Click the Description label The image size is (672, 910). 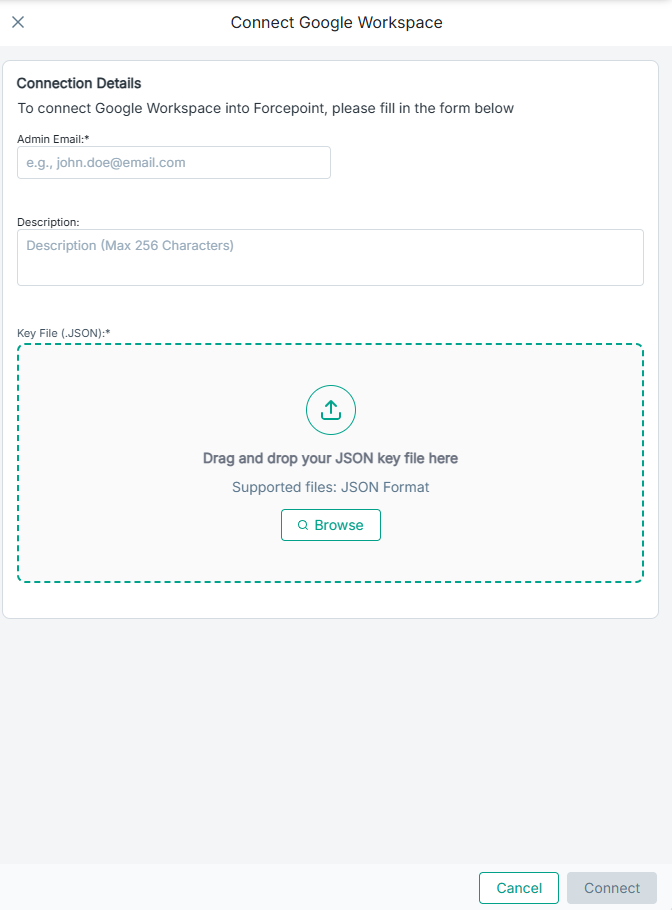coord(48,222)
